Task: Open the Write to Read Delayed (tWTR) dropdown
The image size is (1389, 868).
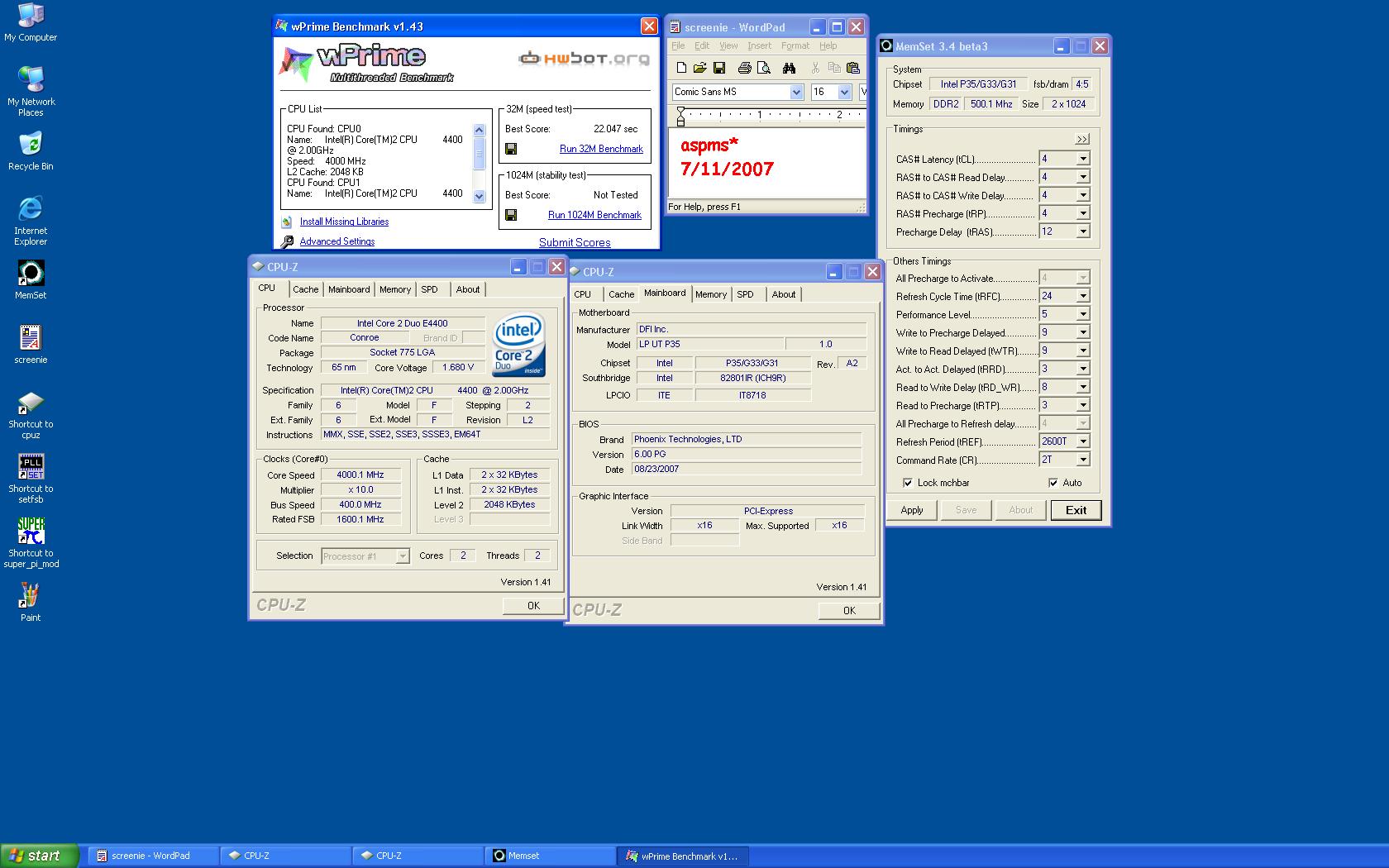Action: [x=1083, y=351]
